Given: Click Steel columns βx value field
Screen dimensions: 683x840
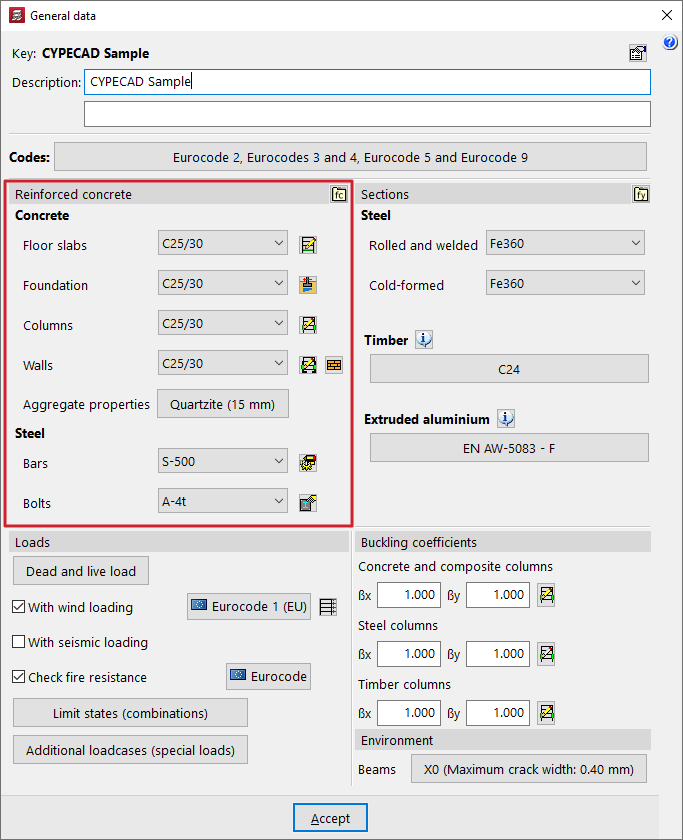Looking at the screenshot, I should (409, 654).
